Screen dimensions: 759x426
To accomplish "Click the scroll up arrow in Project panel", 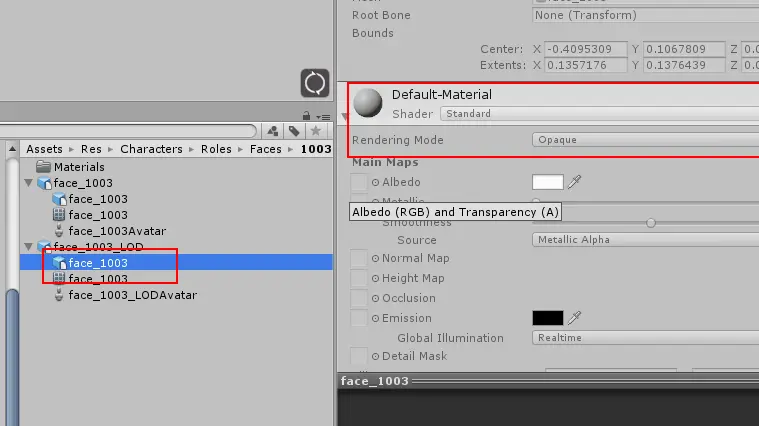I will coord(13,149).
